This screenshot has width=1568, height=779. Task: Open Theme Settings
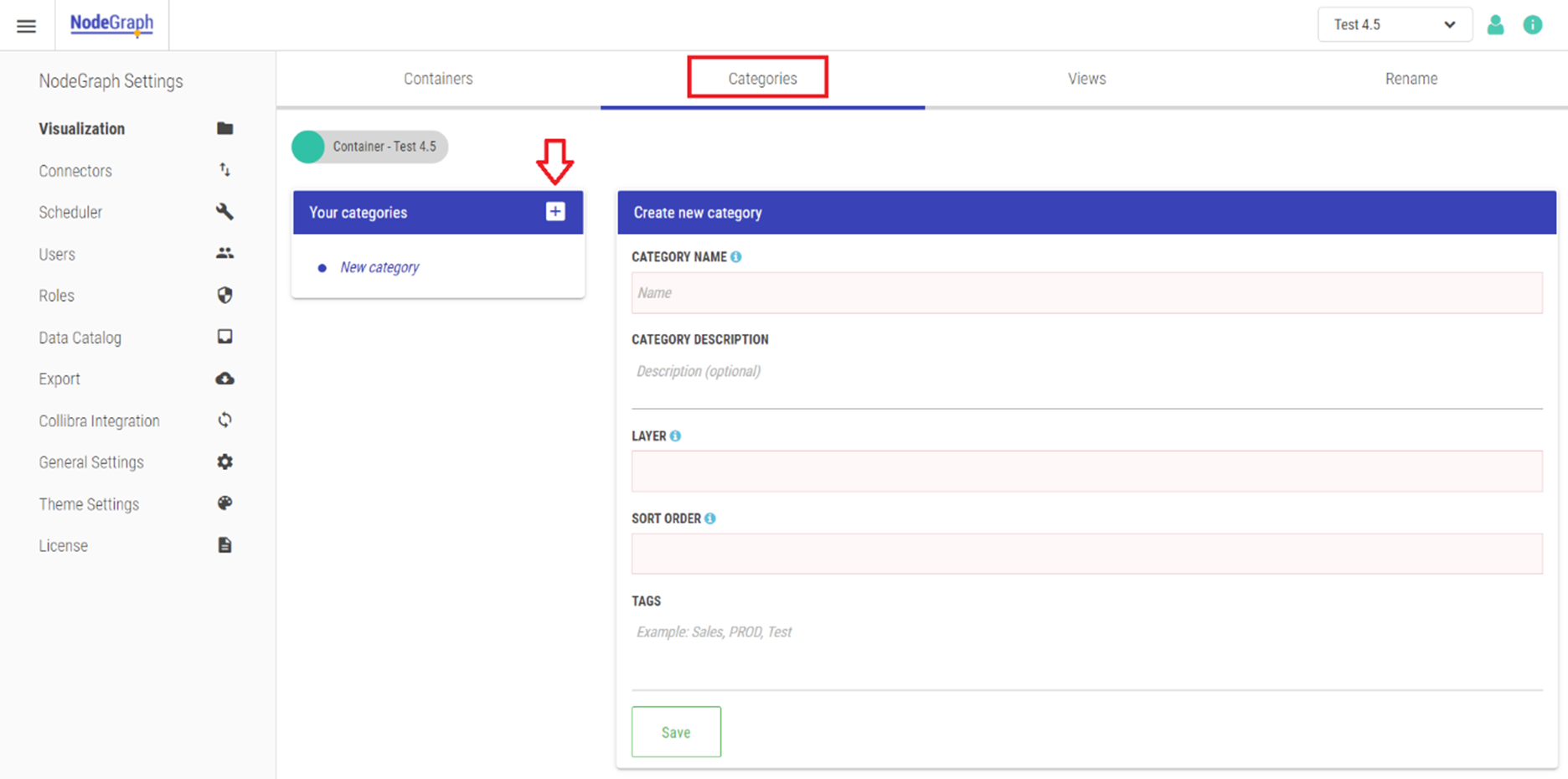89,504
